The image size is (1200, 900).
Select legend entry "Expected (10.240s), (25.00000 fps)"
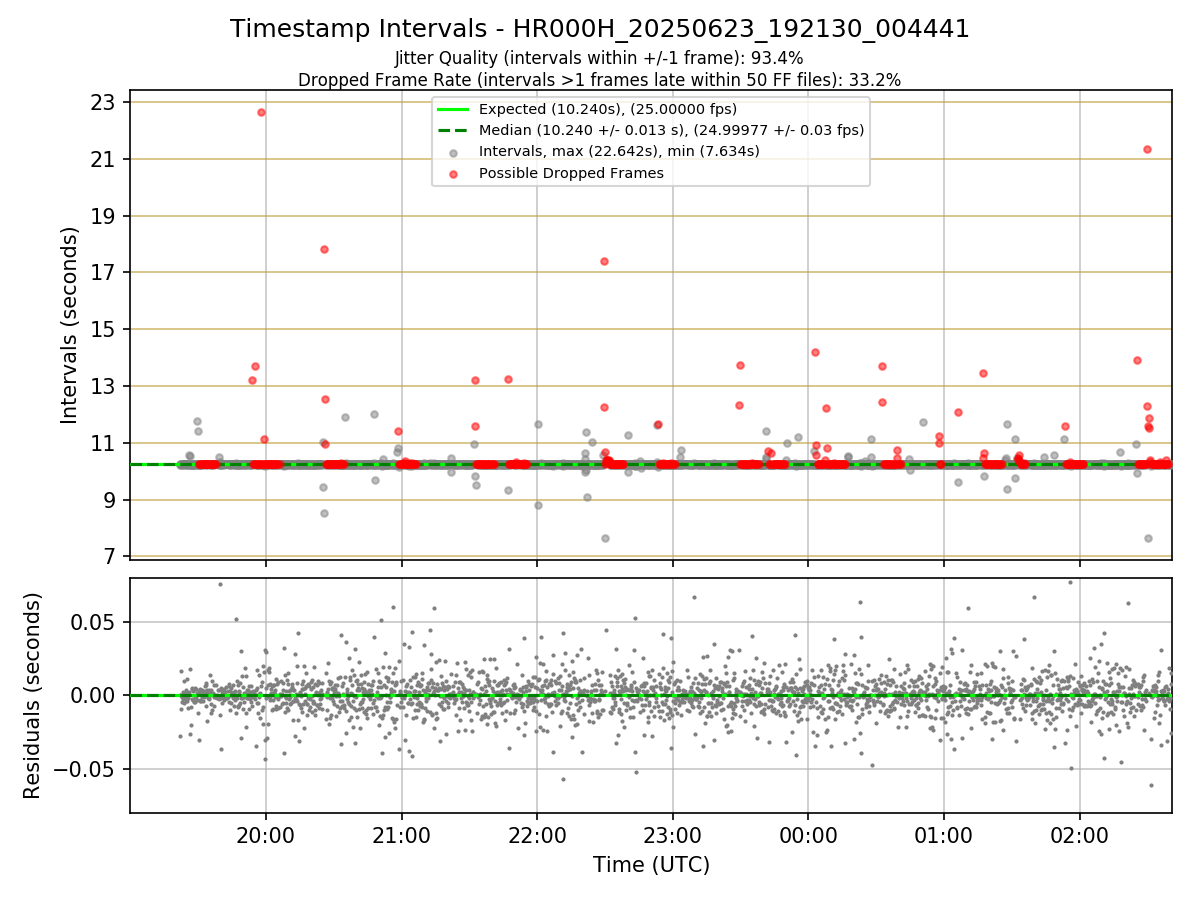[607, 109]
